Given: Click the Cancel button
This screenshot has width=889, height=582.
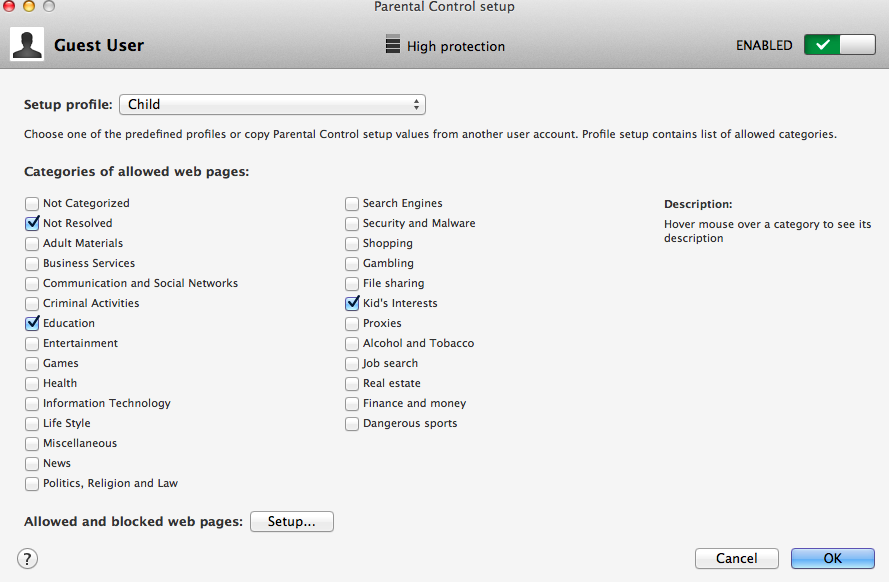Looking at the screenshot, I should tap(736, 558).
